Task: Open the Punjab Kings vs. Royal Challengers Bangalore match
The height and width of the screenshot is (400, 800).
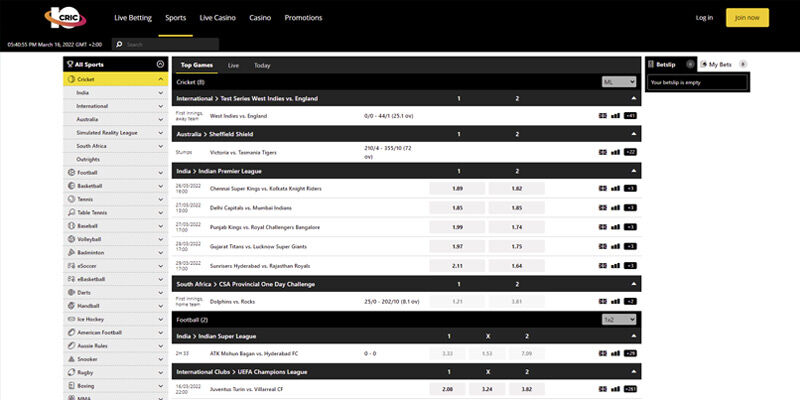Action: [x=265, y=227]
